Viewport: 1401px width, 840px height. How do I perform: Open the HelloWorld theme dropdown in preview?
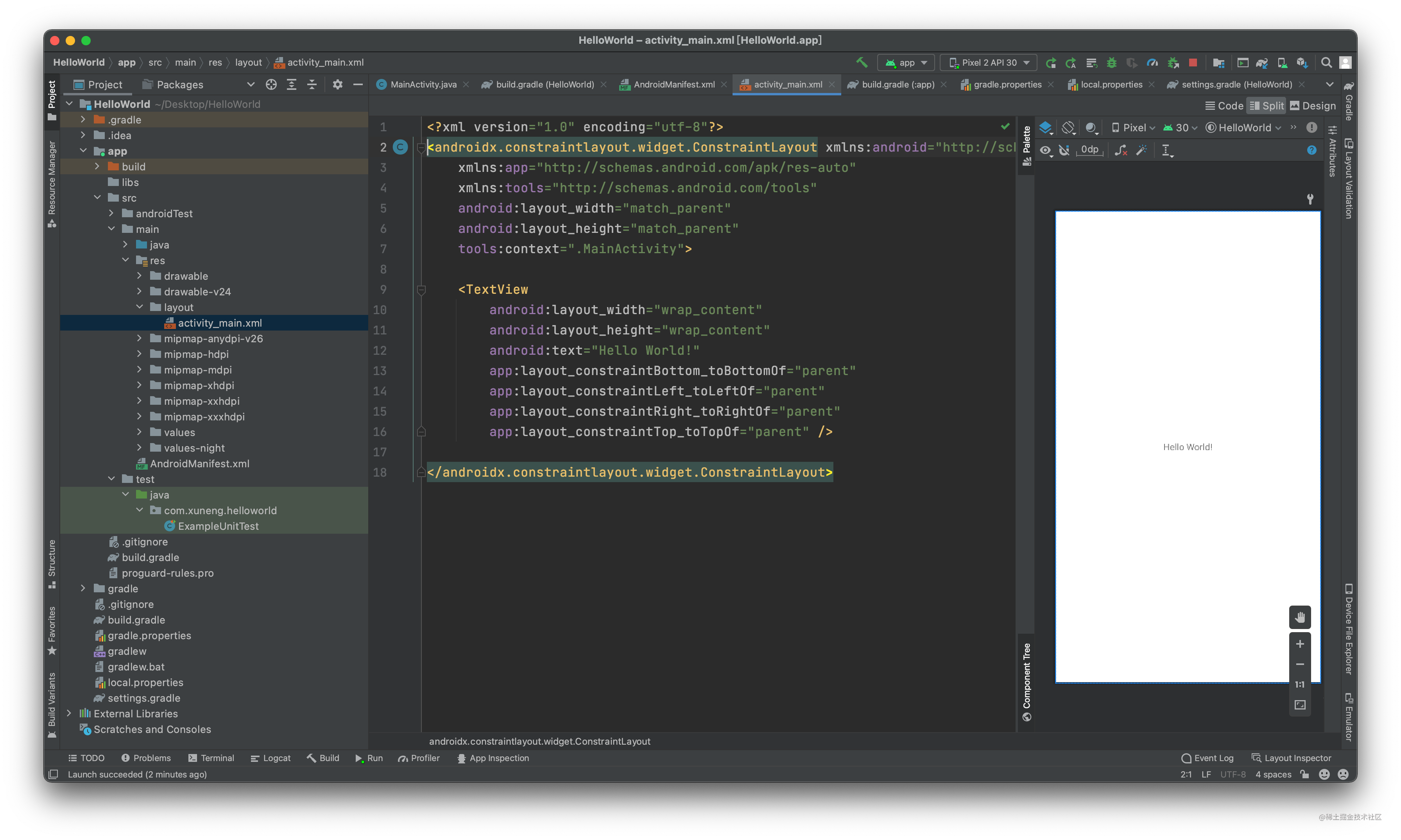tap(1243, 128)
